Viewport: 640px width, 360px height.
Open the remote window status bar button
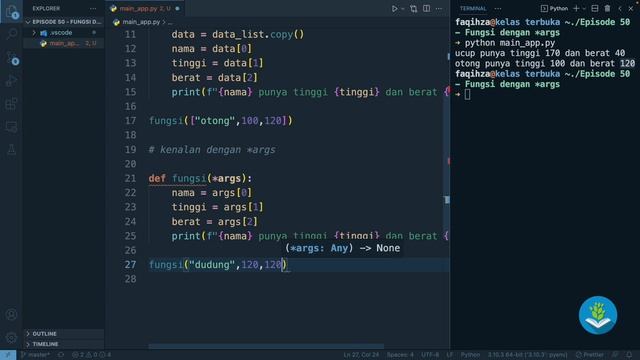(x=8, y=355)
